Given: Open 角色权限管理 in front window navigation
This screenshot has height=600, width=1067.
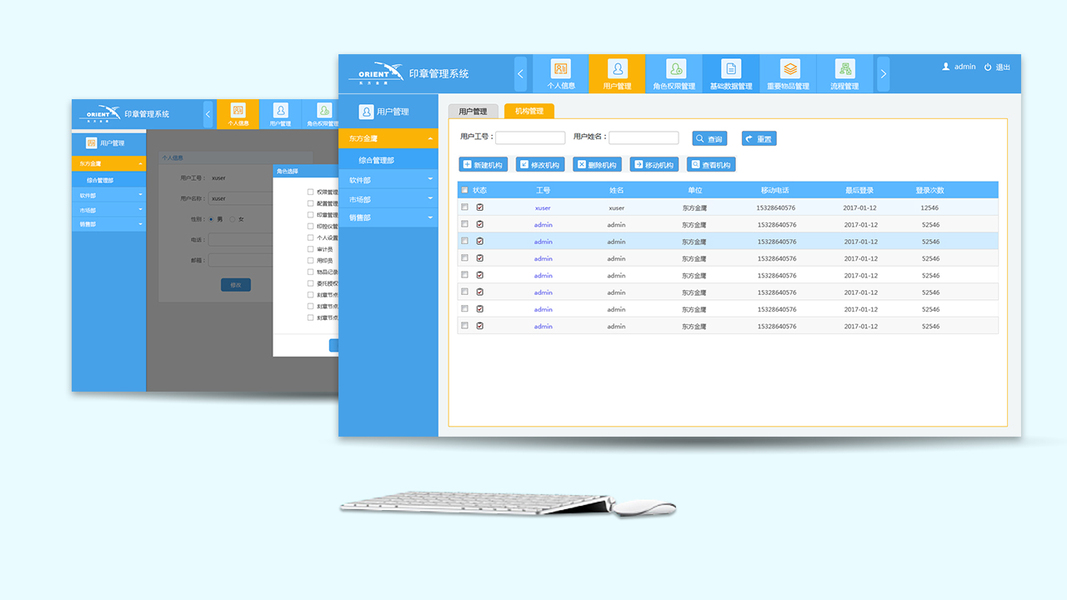Looking at the screenshot, I should coord(674,74).
